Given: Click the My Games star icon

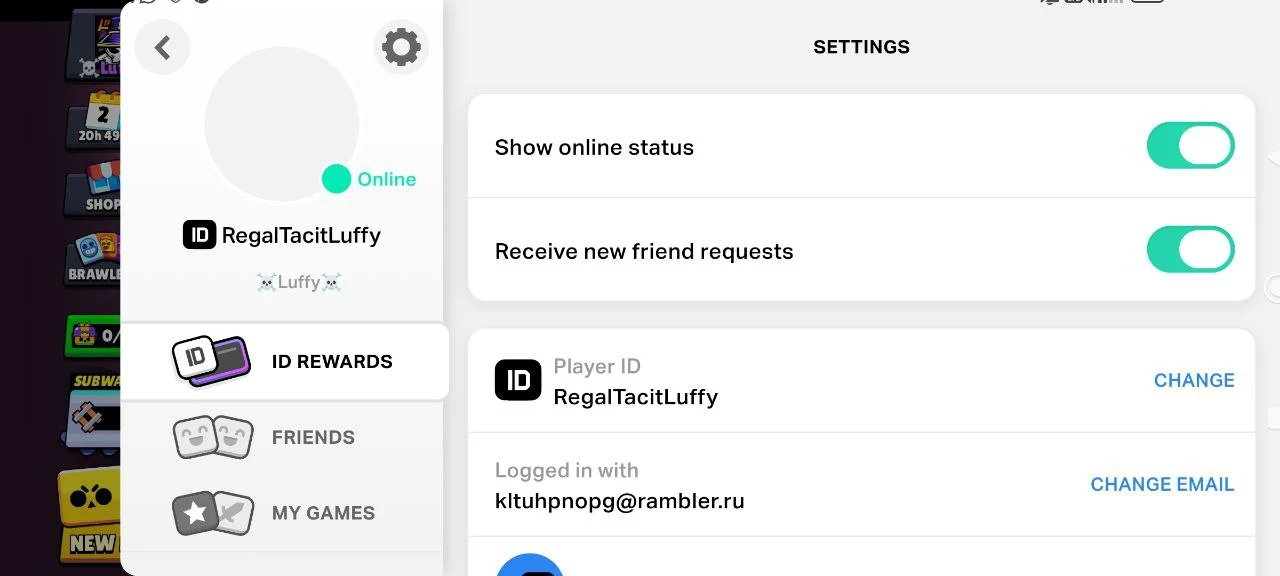Looking at the screenshot, I should 212,513.
